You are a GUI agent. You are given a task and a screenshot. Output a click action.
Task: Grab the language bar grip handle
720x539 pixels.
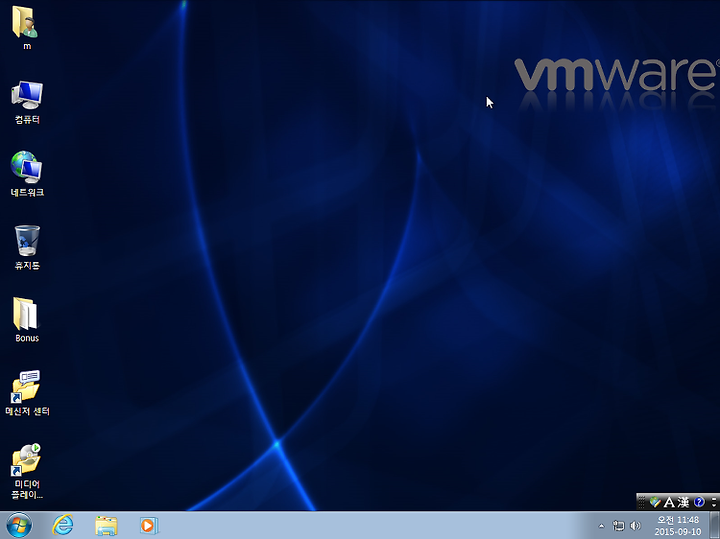point(642,502)
